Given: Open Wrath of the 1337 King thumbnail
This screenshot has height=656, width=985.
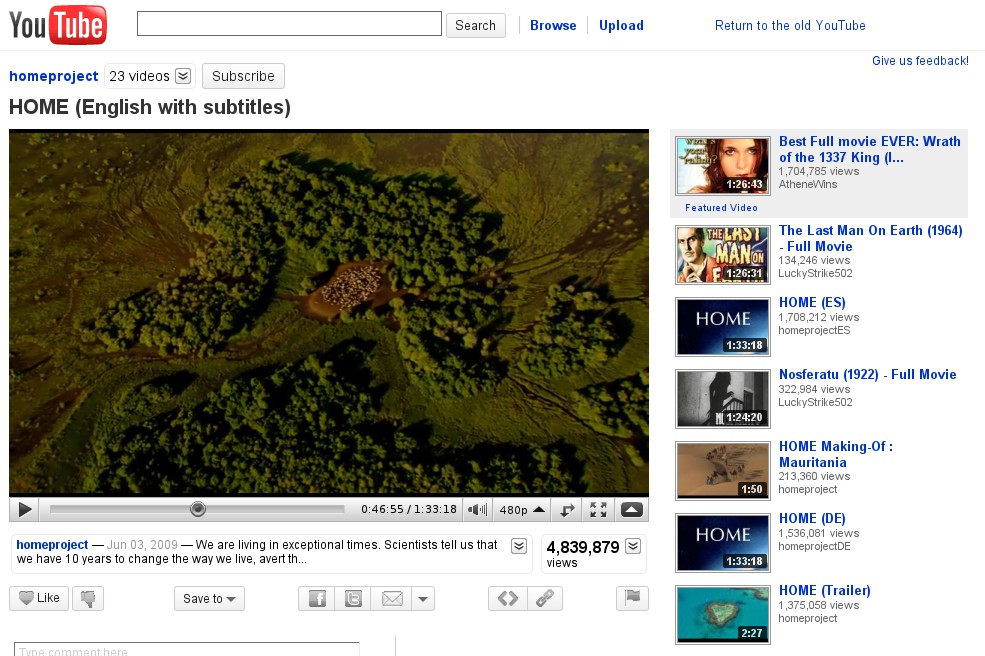Looking at the screenshot, I should (722, 166).
